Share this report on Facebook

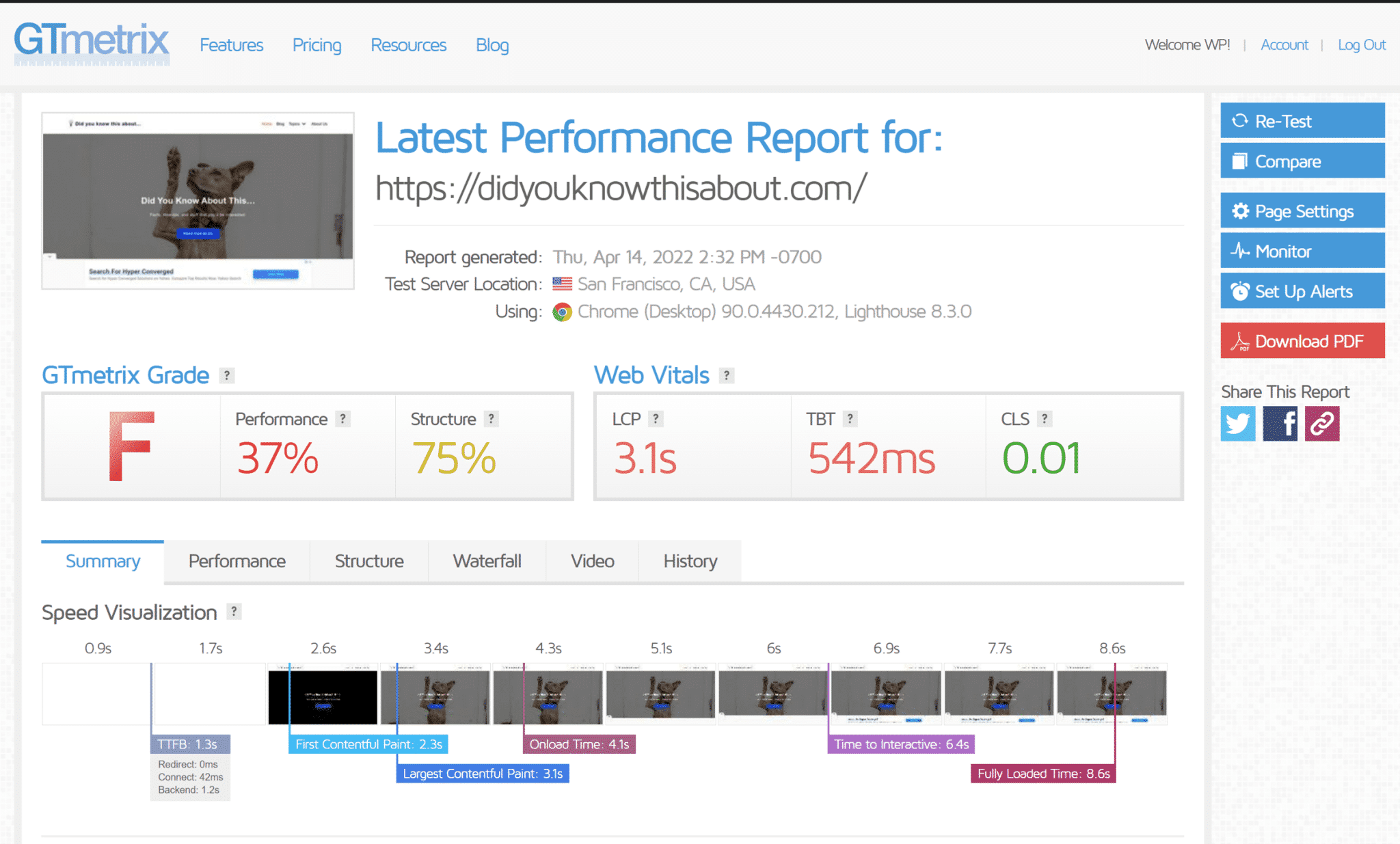coord(1280,424)
